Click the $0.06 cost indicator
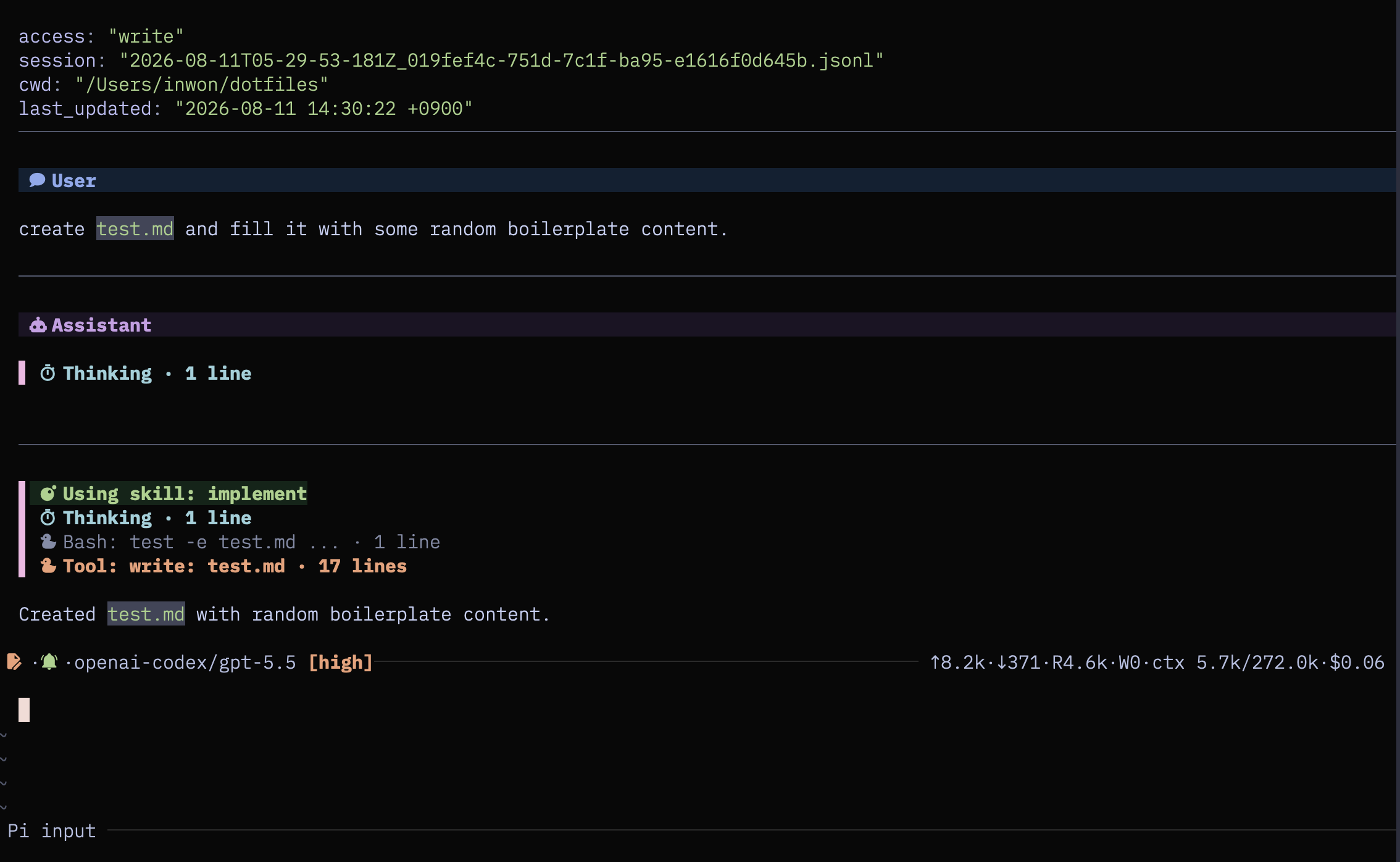This screenshot has height=862, width=1400. (x=1357, y=662)
